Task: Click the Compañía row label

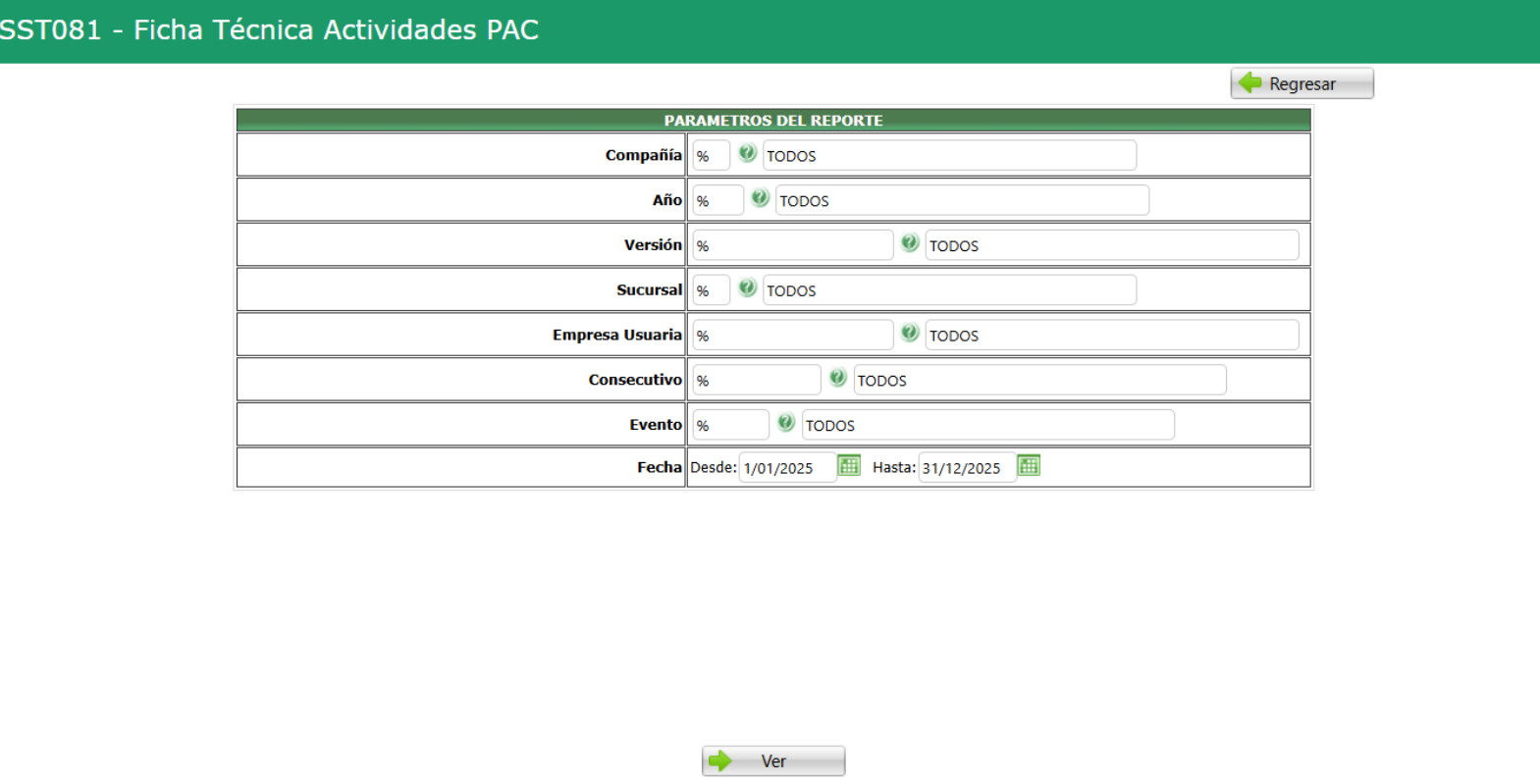Action: click(x=643, y=155)
